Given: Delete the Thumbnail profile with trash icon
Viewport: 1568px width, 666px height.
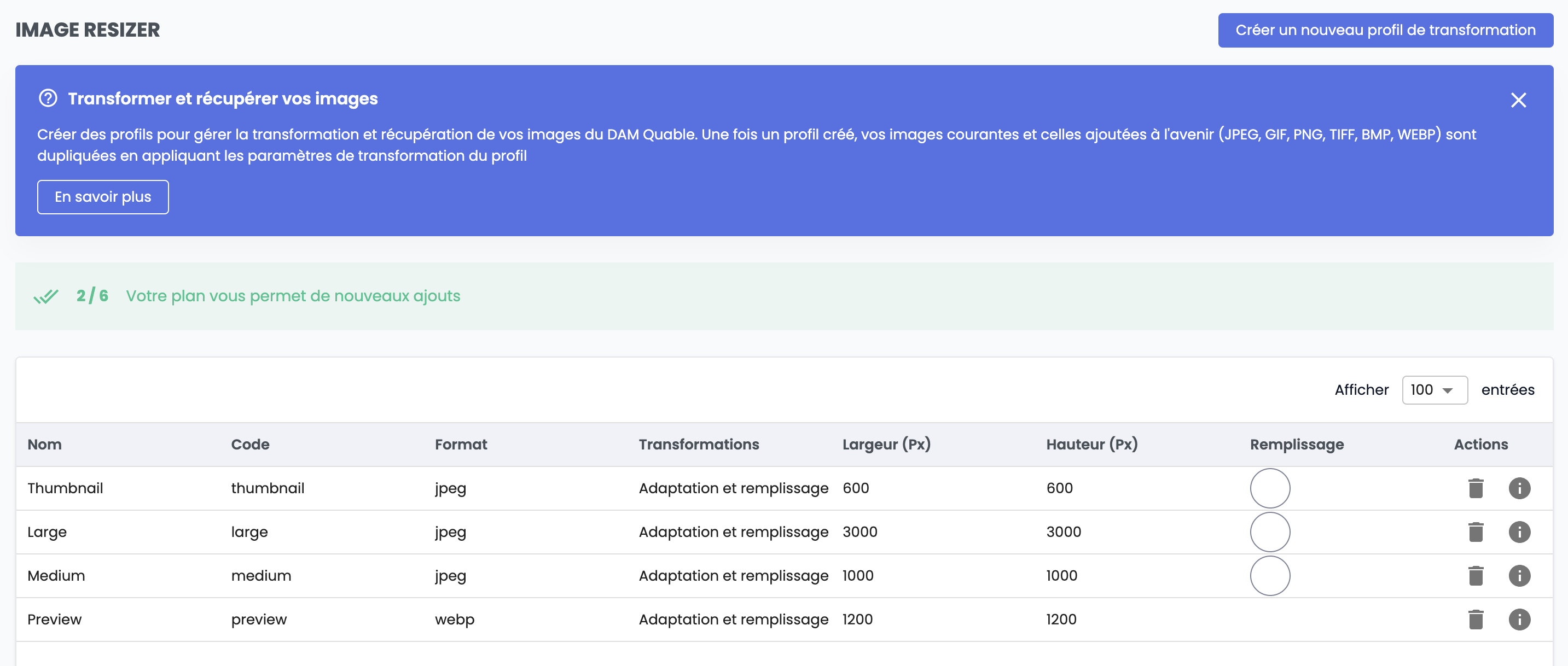Looking at the screenshot, I should (1476, 488).
